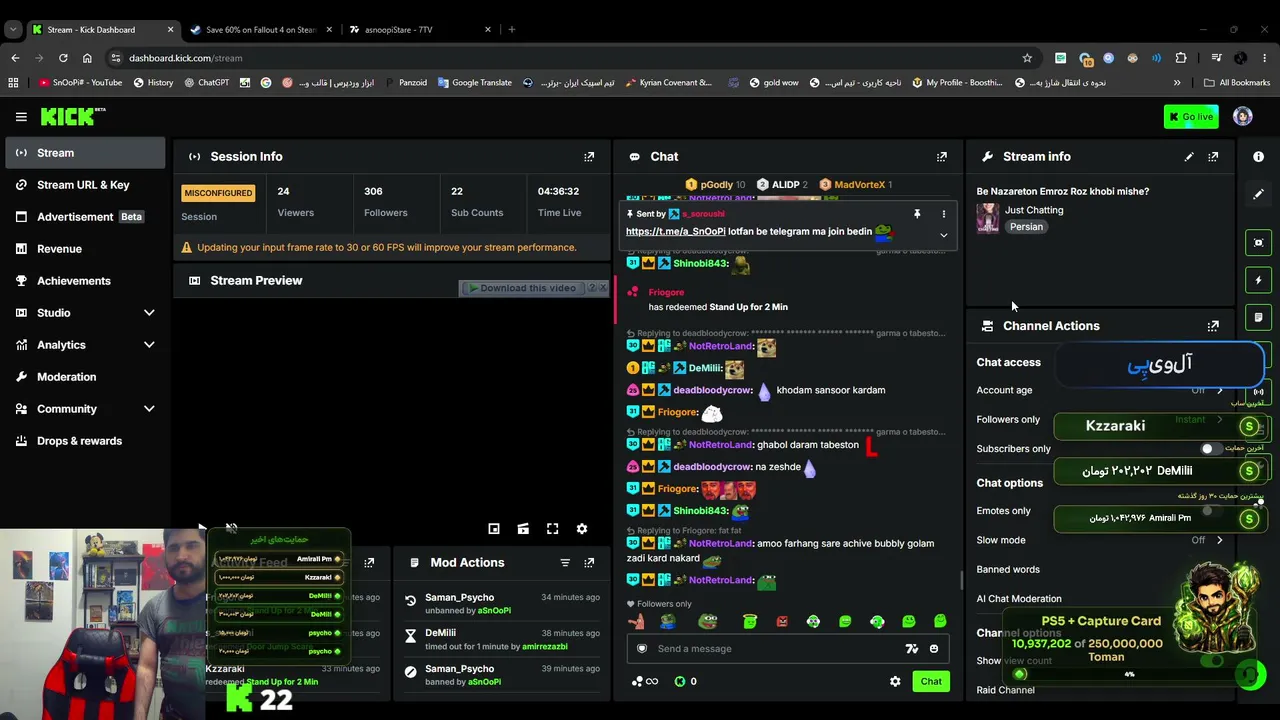Expand the pinned message chevron
This screenshot has height=720, width=1280.
pos(943,235)
